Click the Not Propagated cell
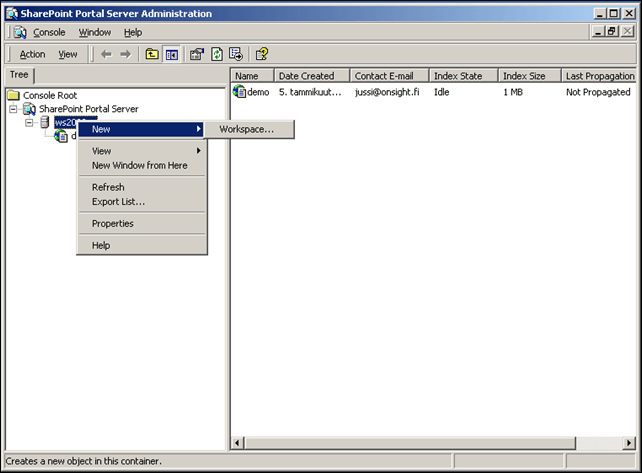Image resolution: width=642 pixels, height=473 pixels. click(598, 92)
